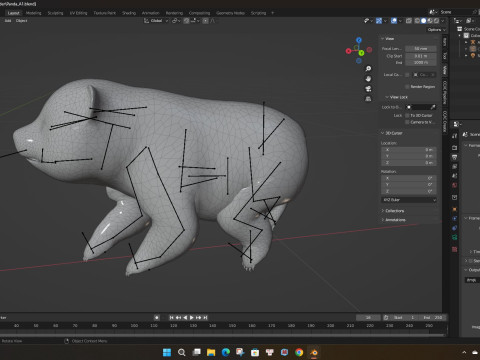Image resolution: width=480 pixels, height=360 pixels.
Task: Open the Object menu in viewport header
Action: coord(21,21)
